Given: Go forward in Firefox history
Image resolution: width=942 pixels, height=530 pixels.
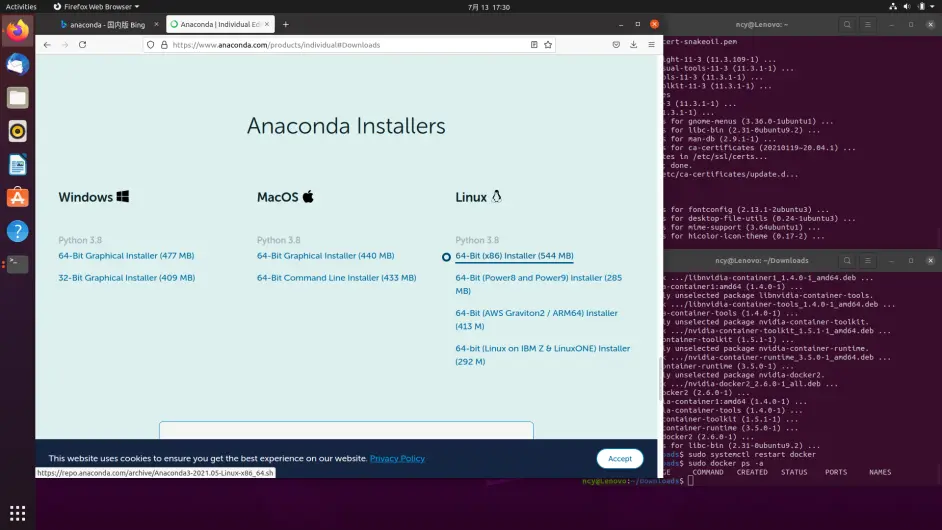Looking at the screenshot, I should [65, 44].
